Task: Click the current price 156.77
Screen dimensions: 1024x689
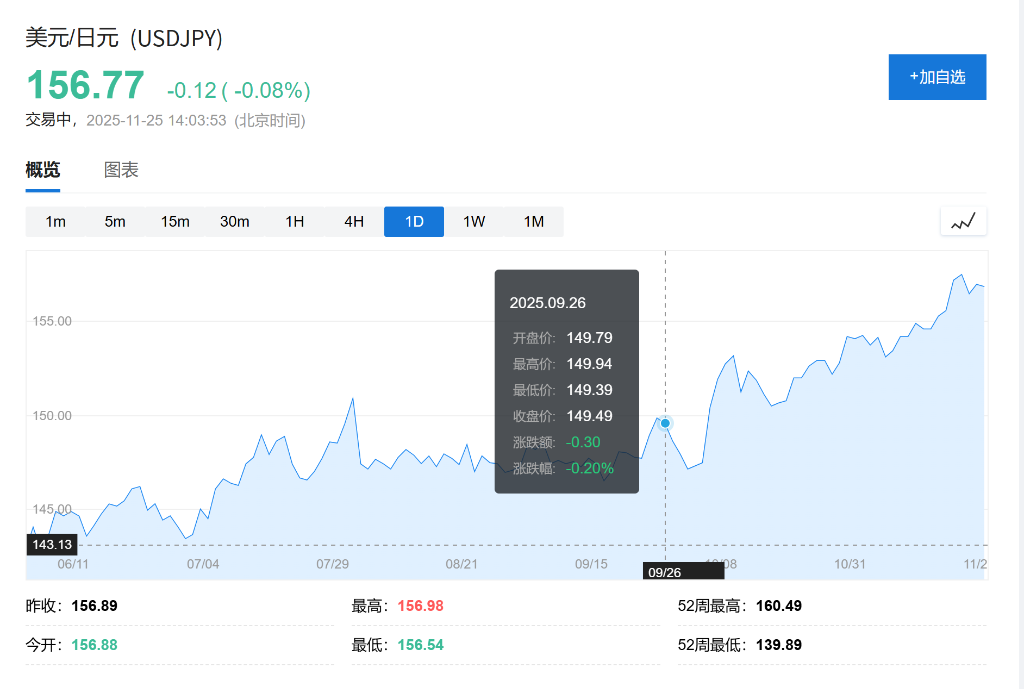Action: click(85, 85)
